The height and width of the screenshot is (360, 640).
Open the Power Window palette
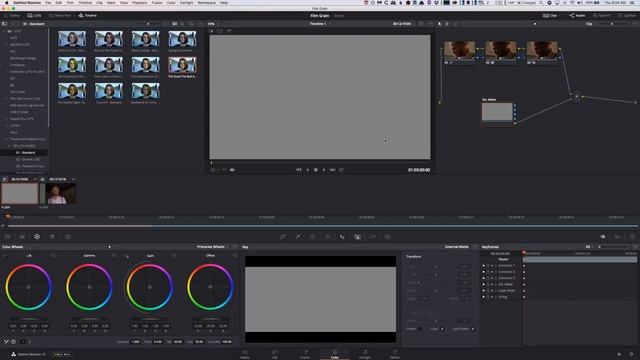pos(312,237)
